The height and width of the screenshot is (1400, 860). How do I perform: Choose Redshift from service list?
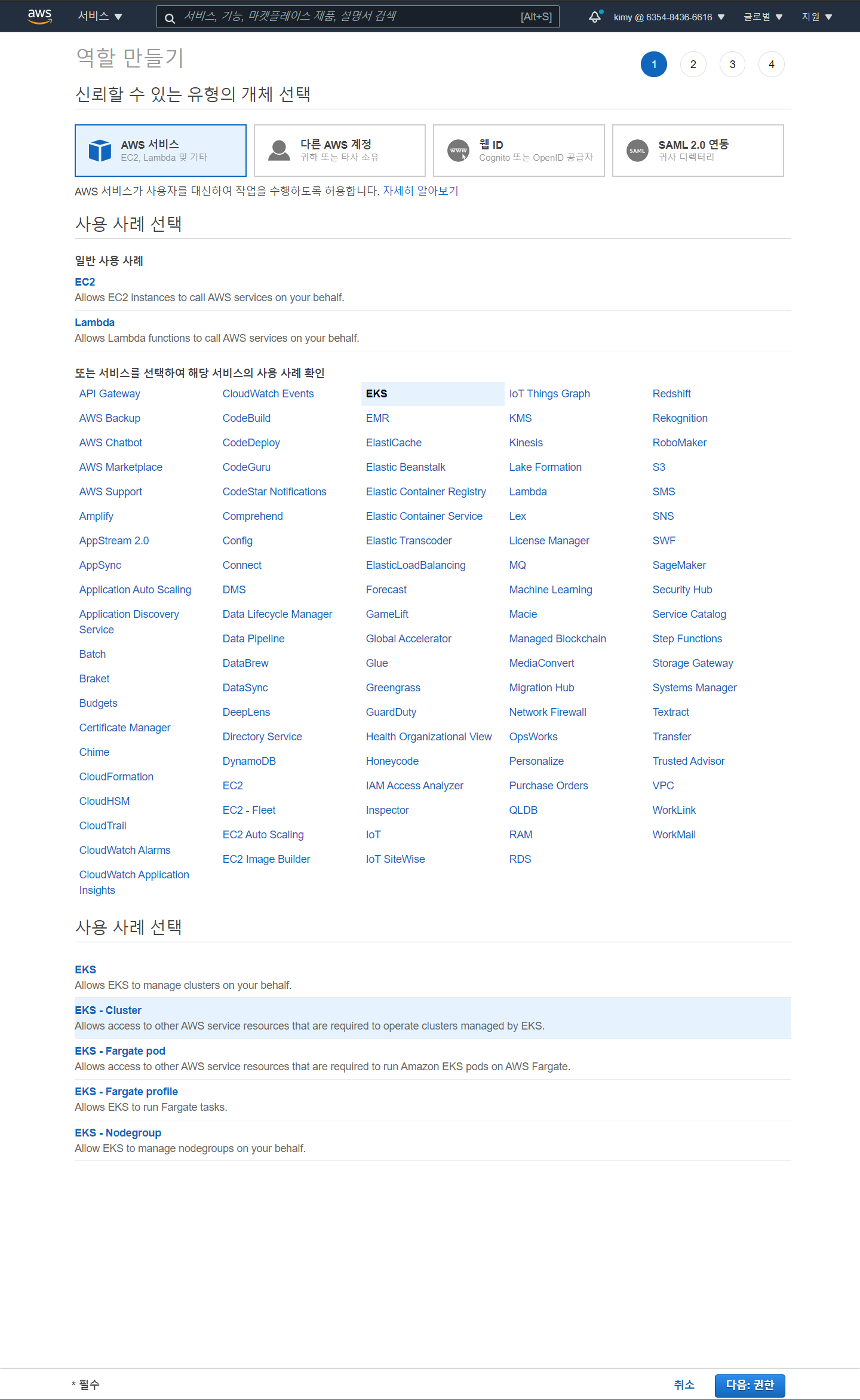coord(672,394)
